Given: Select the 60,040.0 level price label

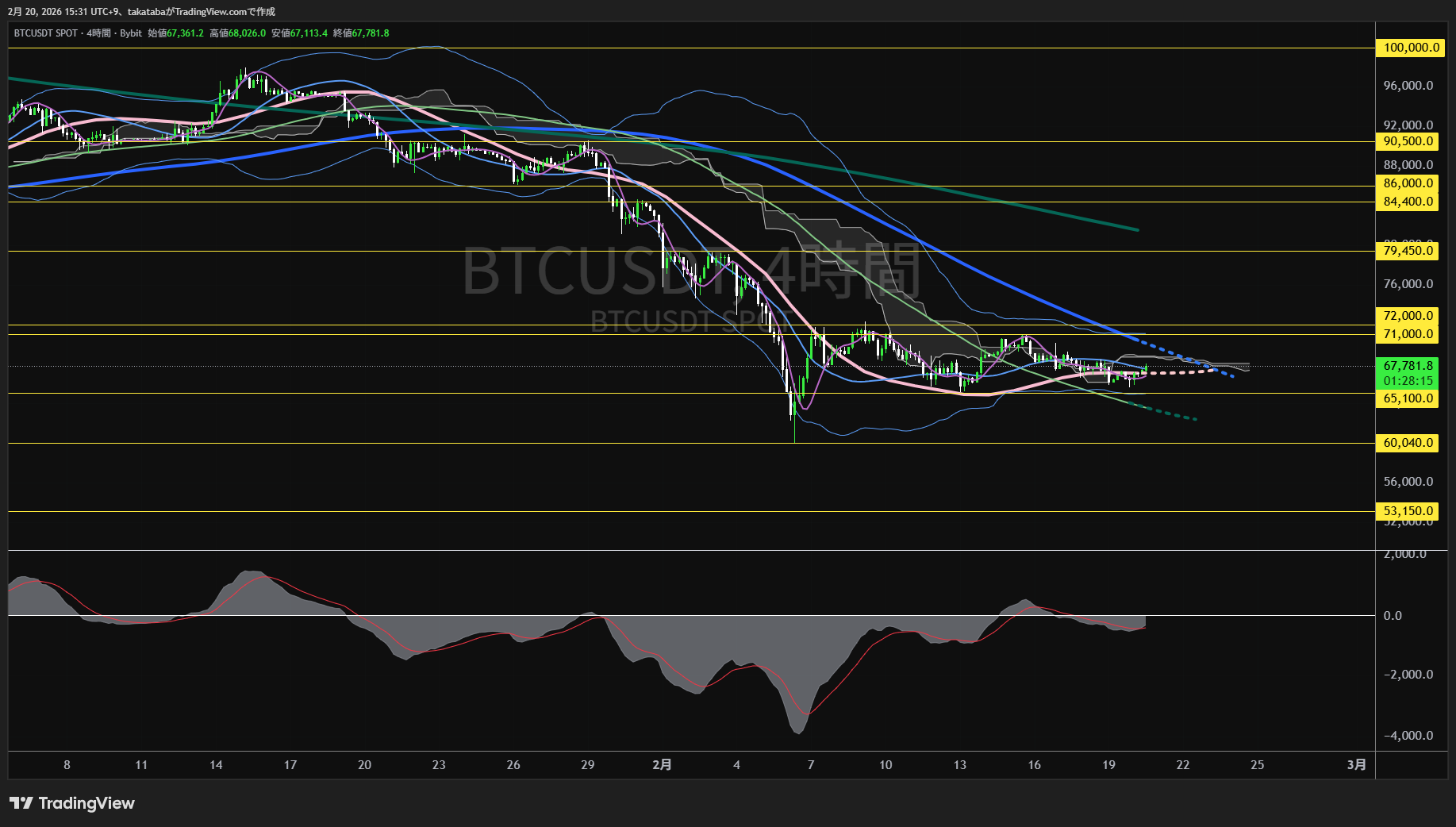Looking at the screenshot, I should (1408, 443).
